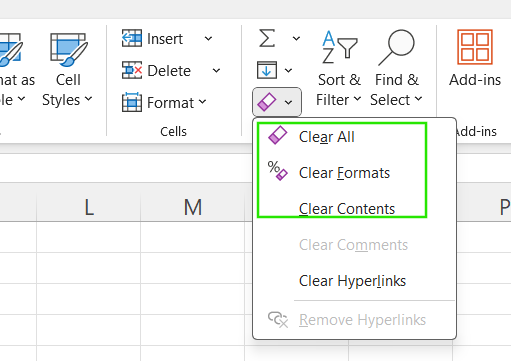Click the Format icon in Cells group

coord(132,102)
